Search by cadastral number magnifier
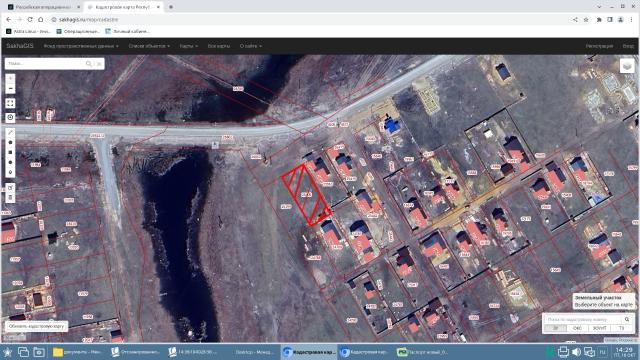 [x=627, y=319]
